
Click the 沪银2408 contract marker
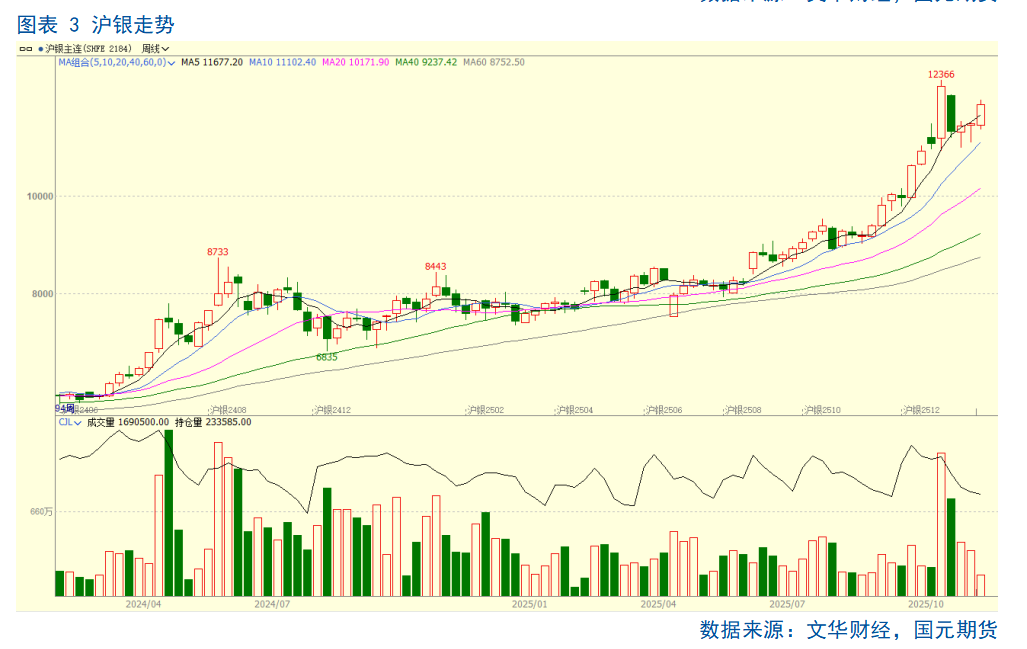coord(229,410)
